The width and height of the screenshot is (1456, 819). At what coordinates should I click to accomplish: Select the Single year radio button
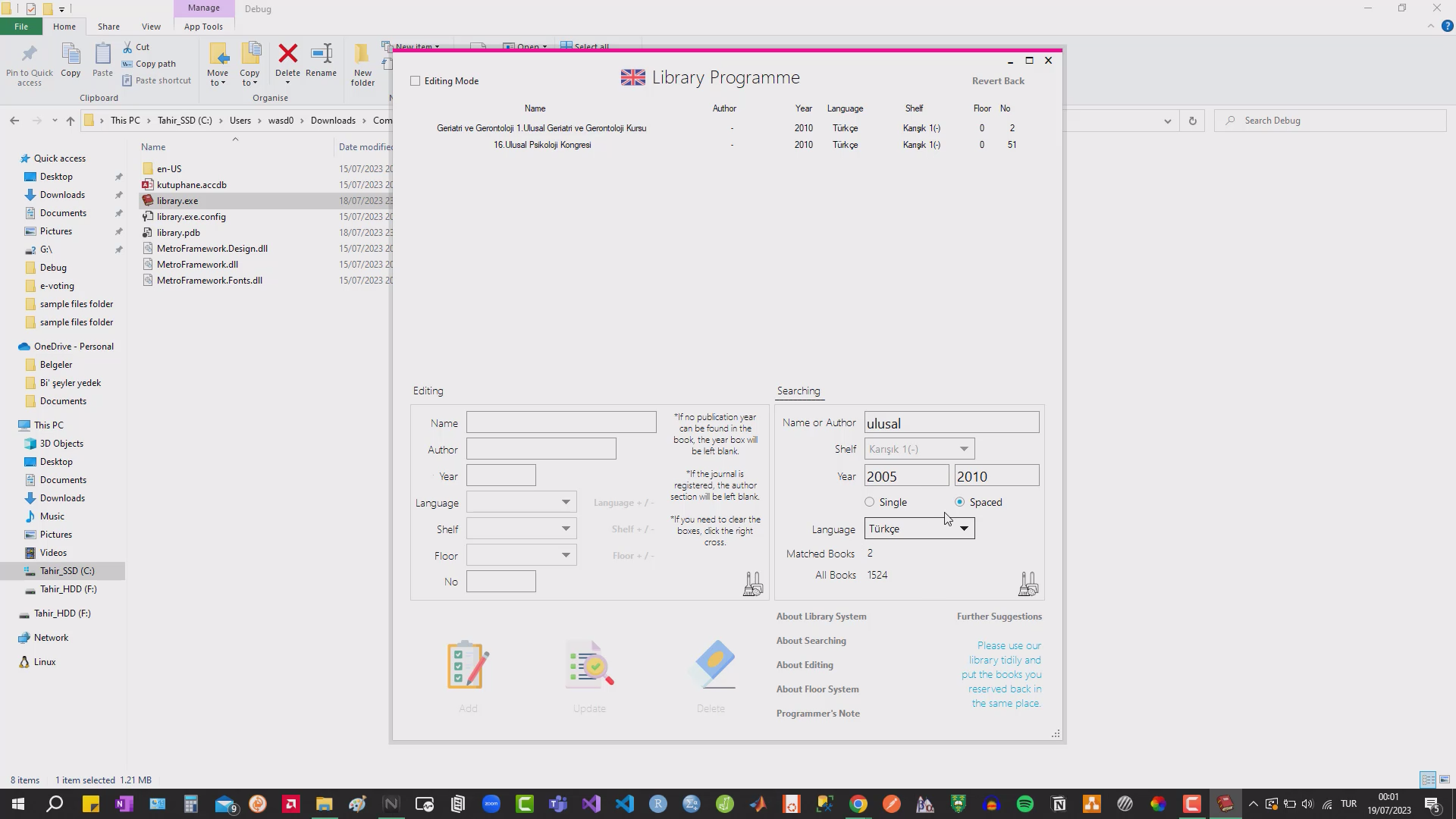(870, 502)
